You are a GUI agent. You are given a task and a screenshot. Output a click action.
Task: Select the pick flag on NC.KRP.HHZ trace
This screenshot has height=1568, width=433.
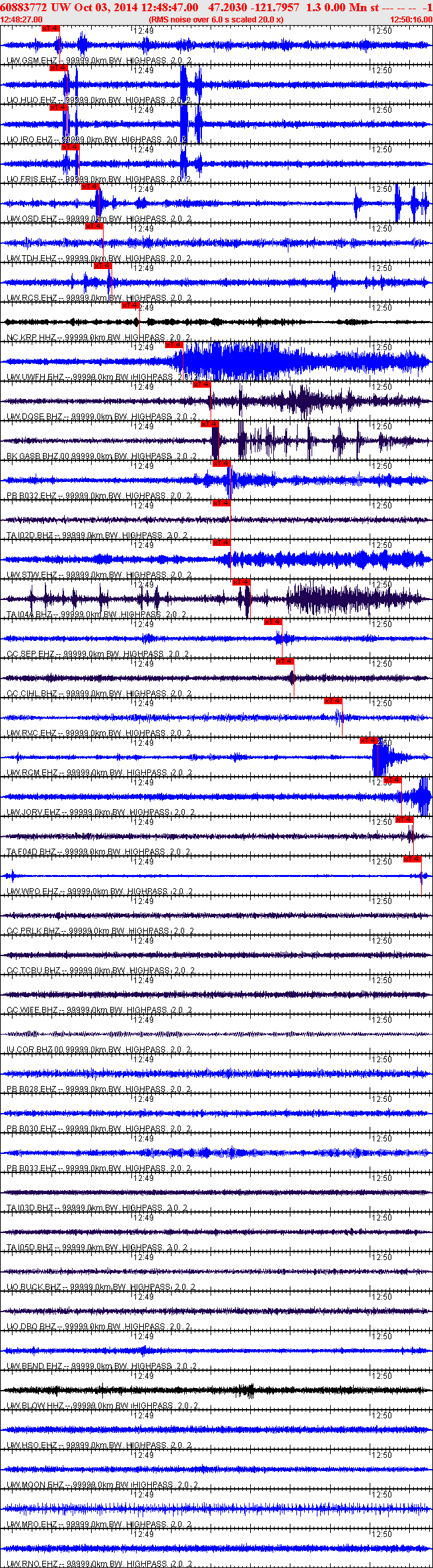pyautogui.click(x=131, y=305)
